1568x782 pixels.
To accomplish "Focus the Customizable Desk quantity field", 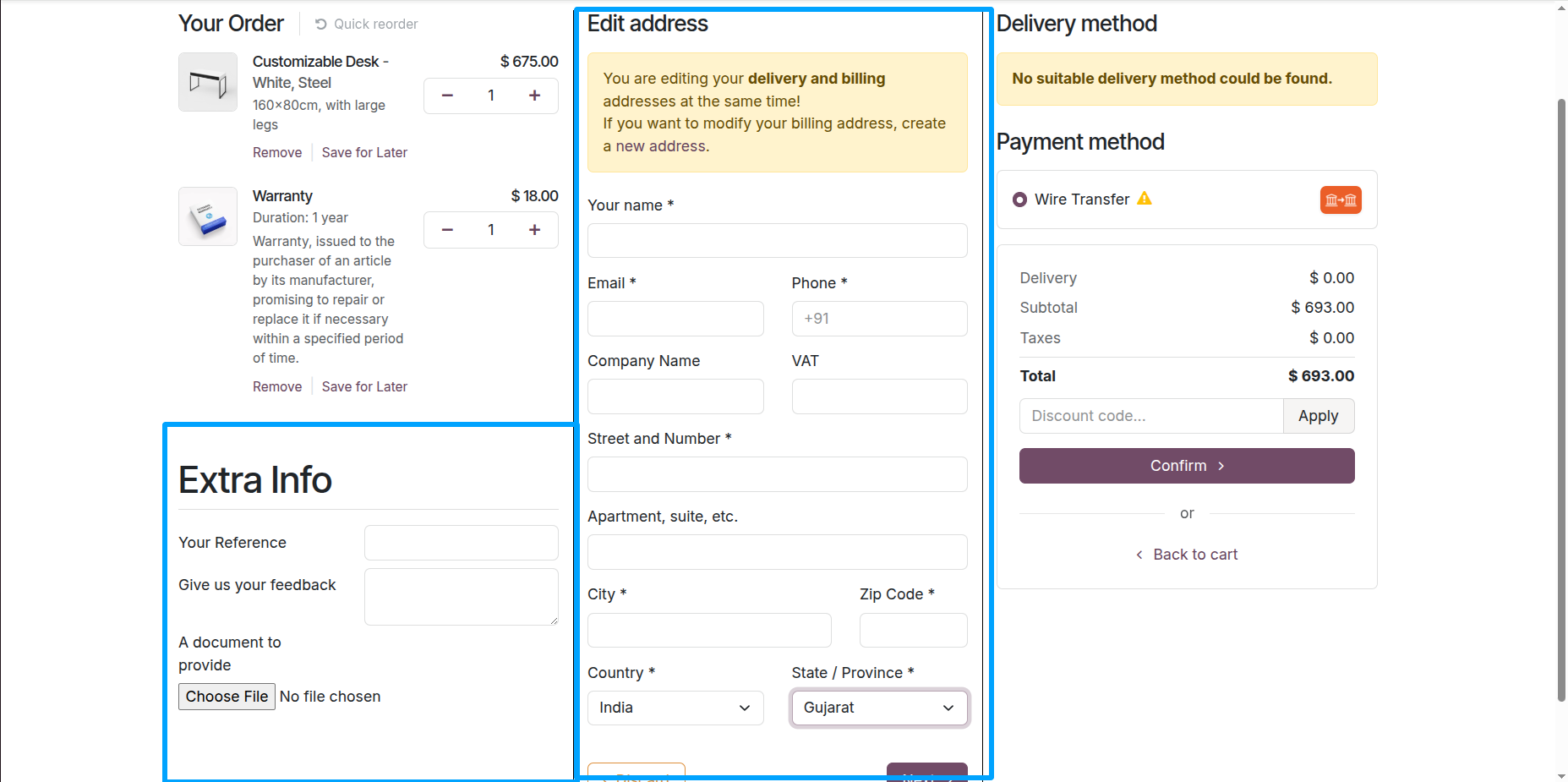I will coord(491,96).
